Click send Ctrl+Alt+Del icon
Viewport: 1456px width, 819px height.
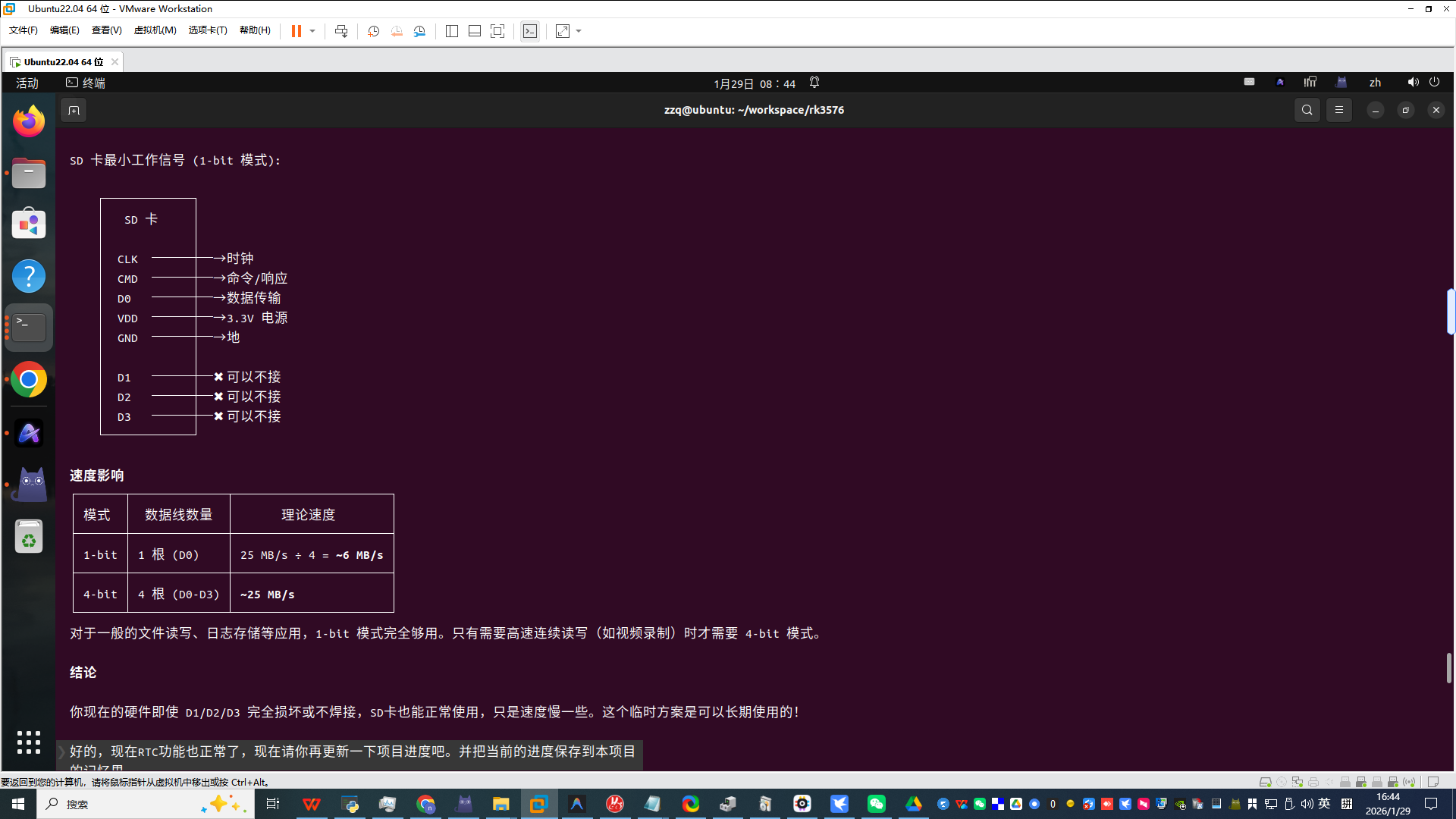tap(341, 31)
